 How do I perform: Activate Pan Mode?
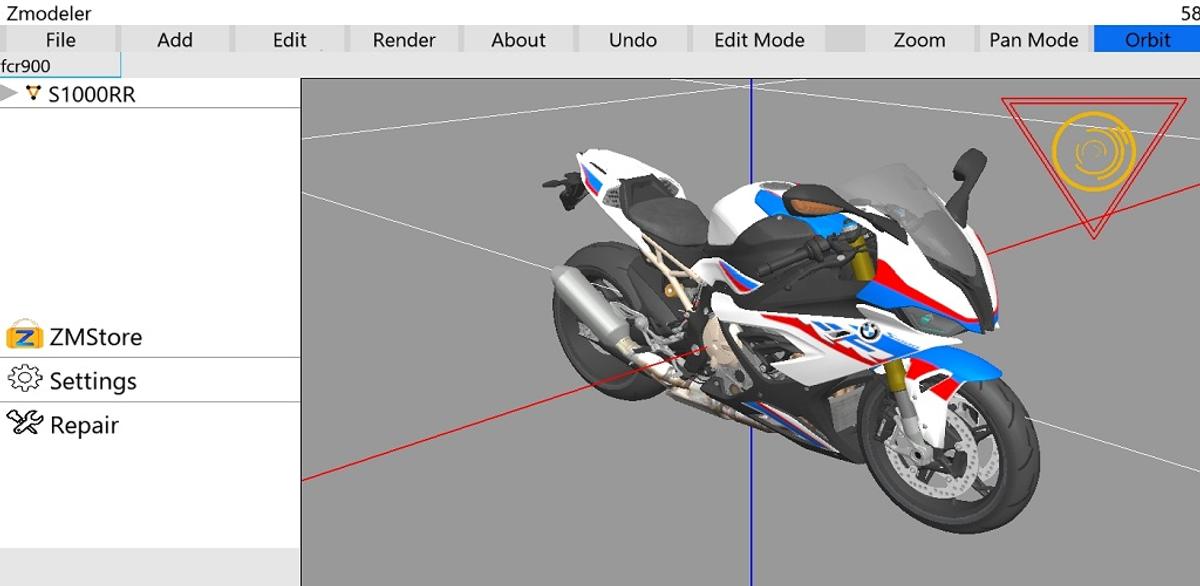(1034, 40)
